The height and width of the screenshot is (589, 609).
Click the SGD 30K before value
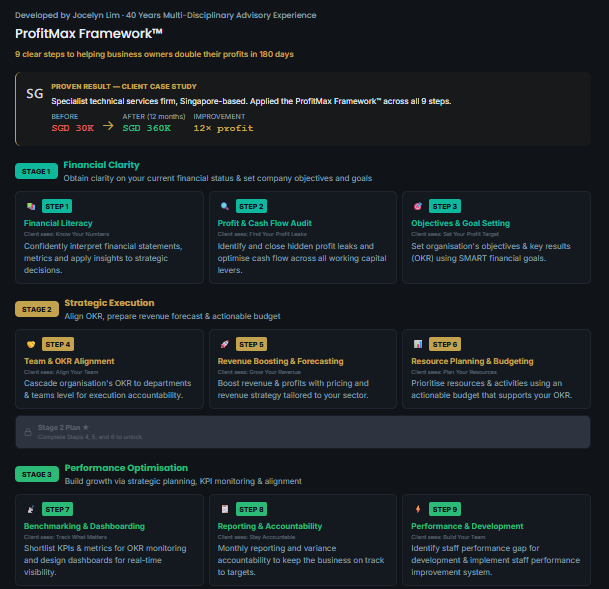point(73,128)
